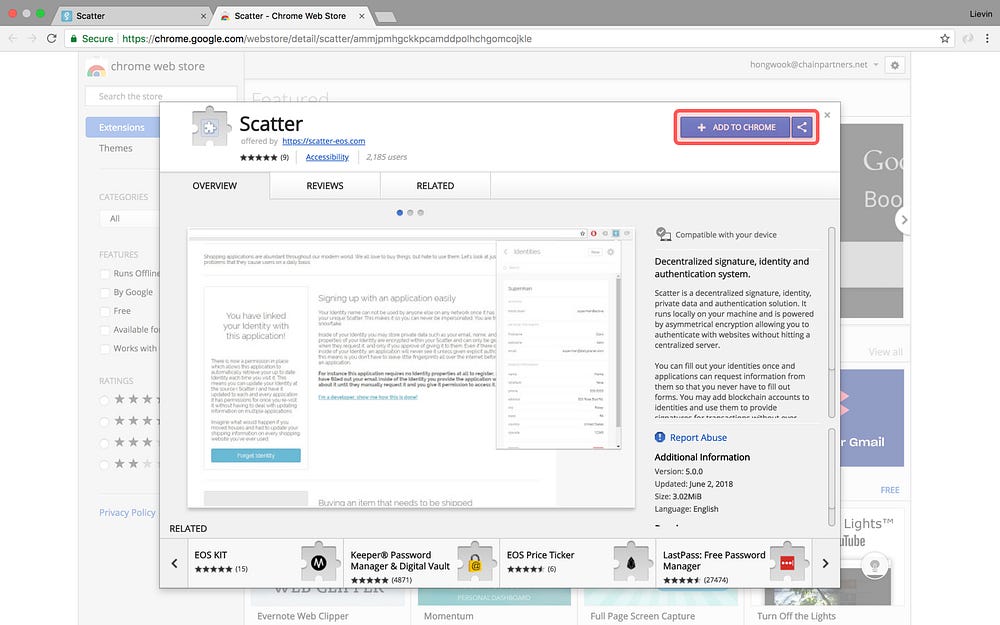The image size is (1000, 625).
Task: Click the Search the store field
Action: coord(161,96)
